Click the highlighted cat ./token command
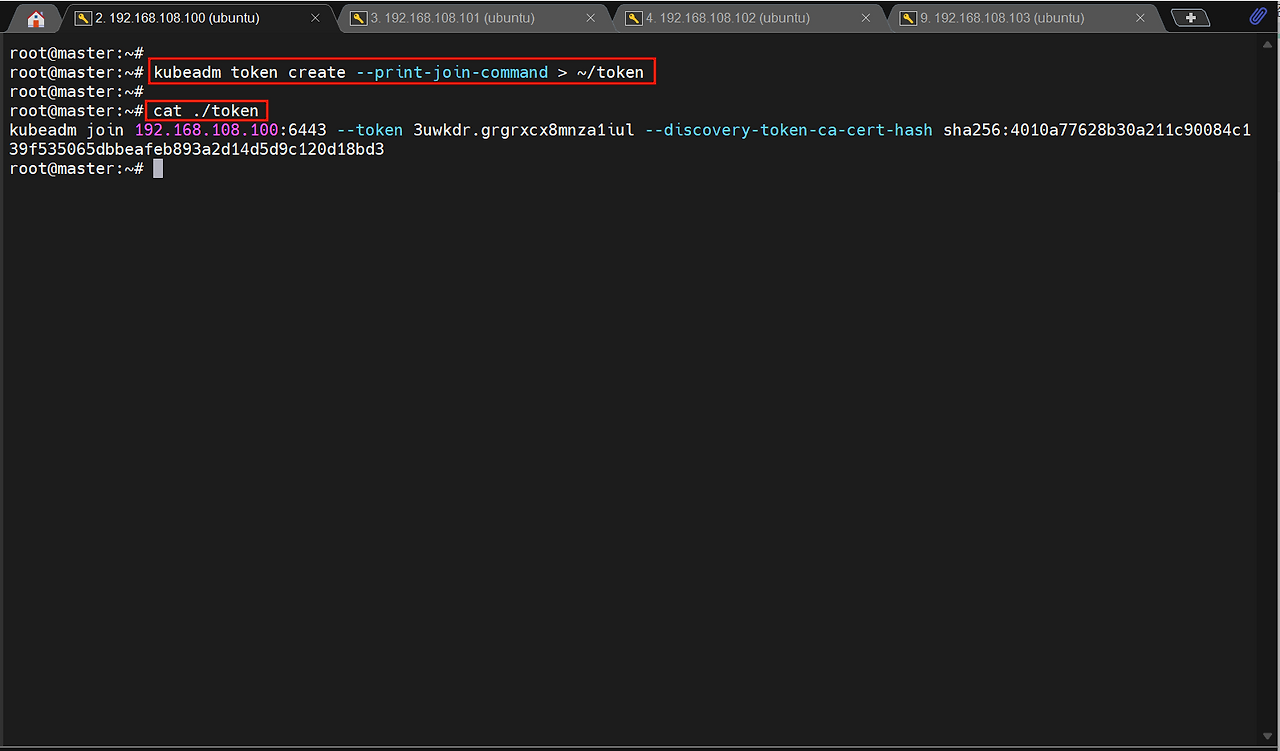The height and width of the screenshot is (751, 1280). point(207,110)
